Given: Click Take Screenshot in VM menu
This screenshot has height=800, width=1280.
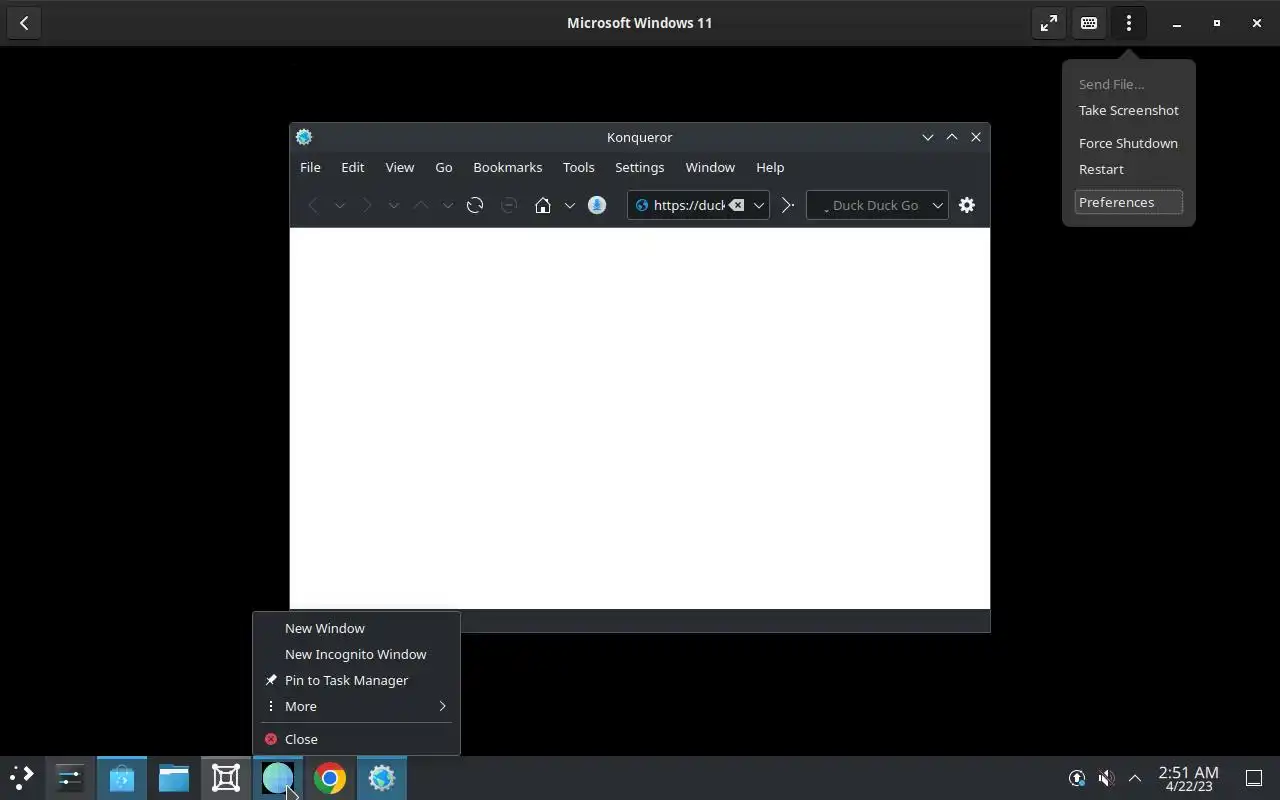Looking at the screenshot, I should [1129, 110].
